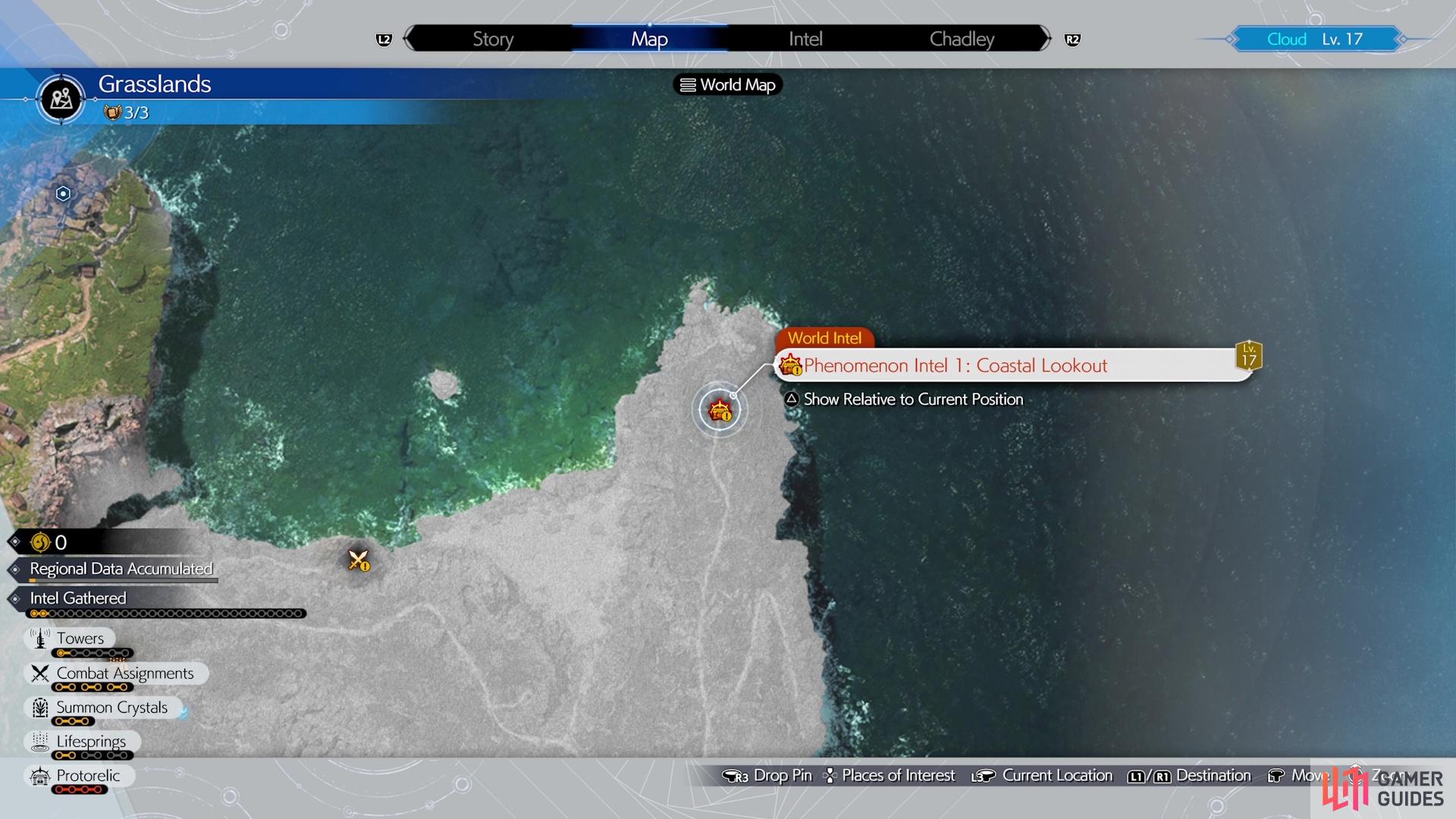Click the R1 button icon
This screenshot has width=1456, height=819.
(1163, 777)
